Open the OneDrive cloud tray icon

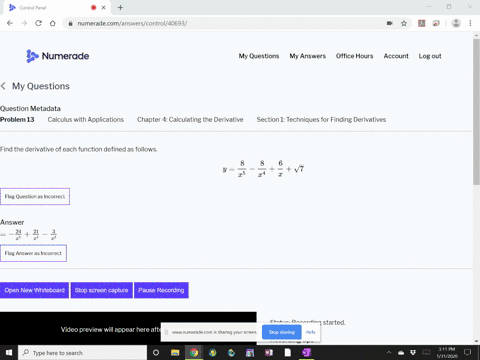(401, 353)
